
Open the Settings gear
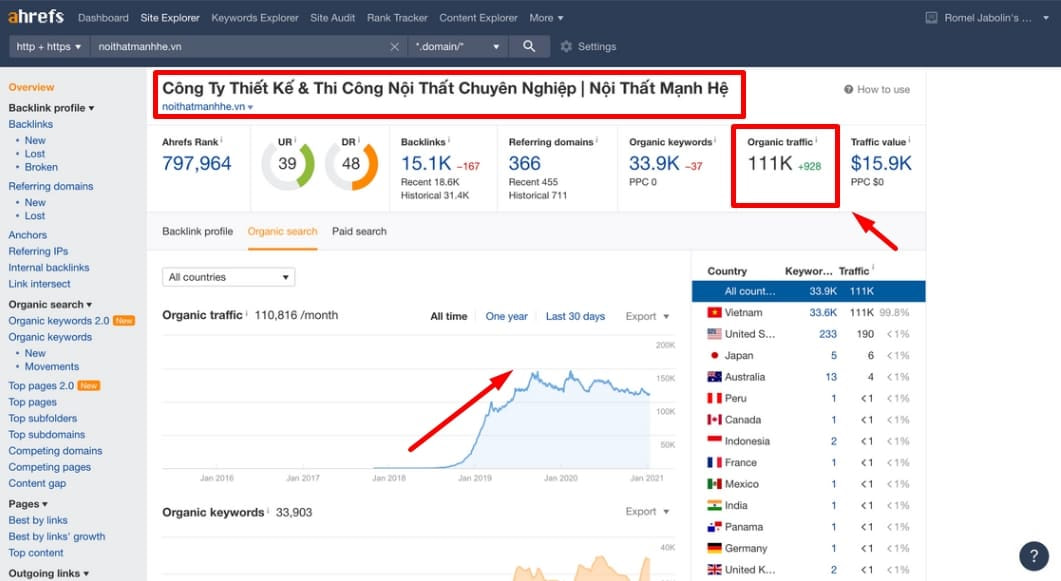click(566, 47)
